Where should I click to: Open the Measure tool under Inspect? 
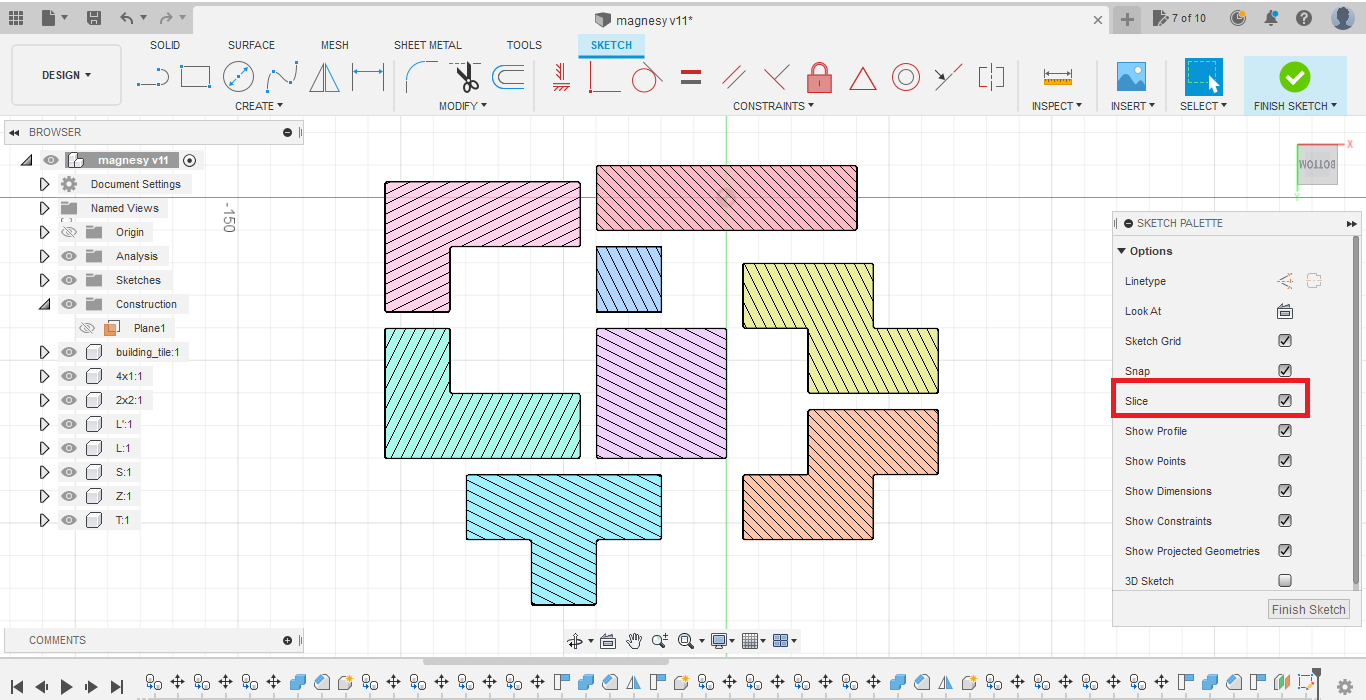pyautogui.click(x=1057, y=76)
